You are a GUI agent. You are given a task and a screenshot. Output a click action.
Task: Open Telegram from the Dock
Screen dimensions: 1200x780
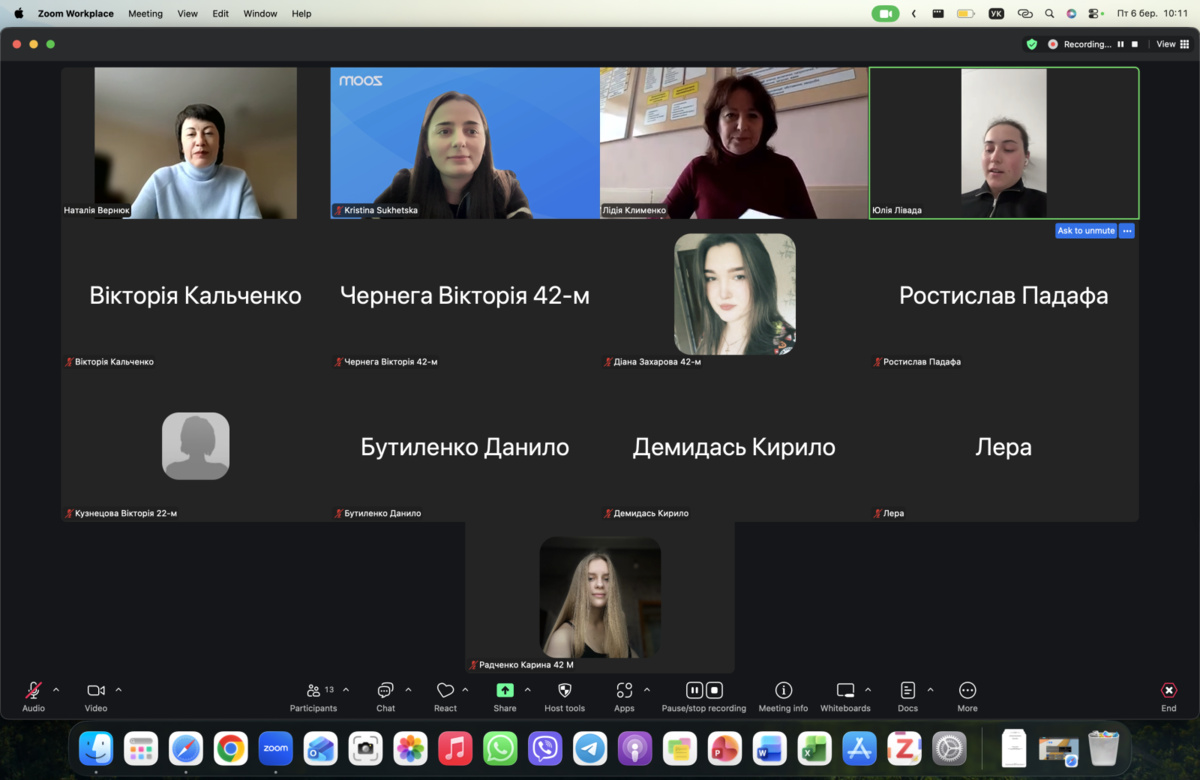(590, 748)
